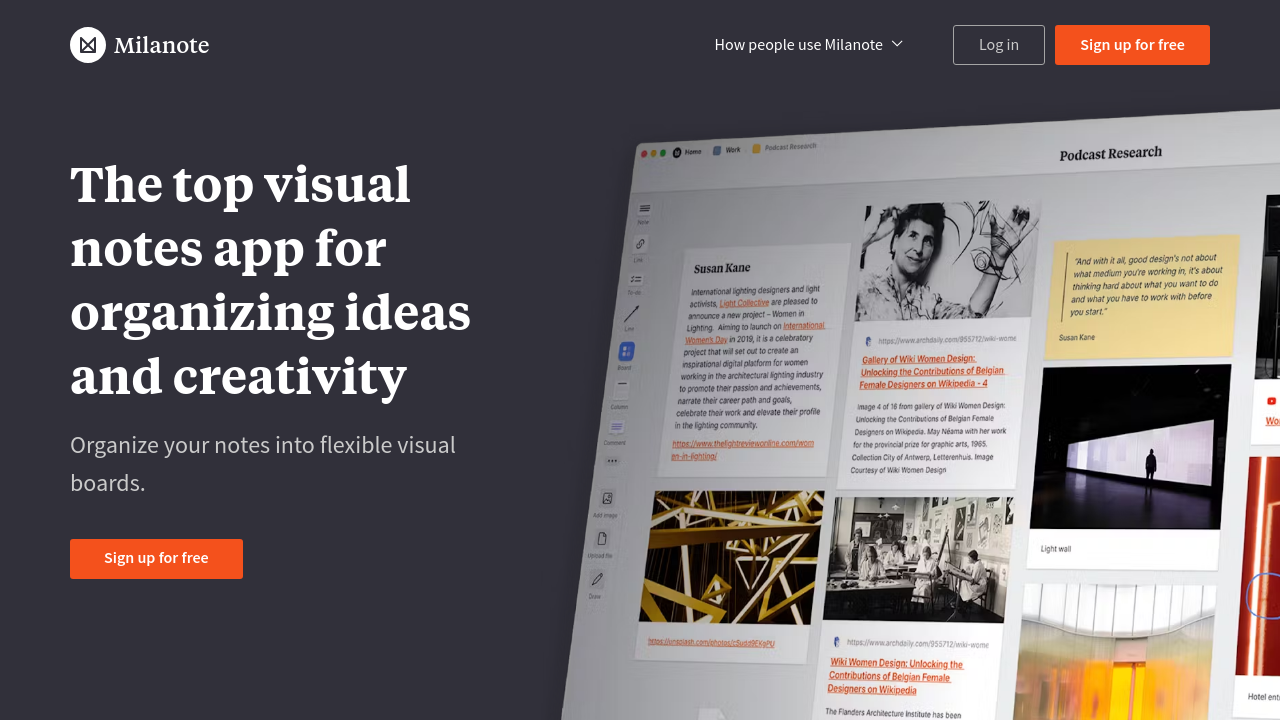This screenshot has width=1280, height=720.
Task: Select the Comment tool icon
Action: pyautogui.click(x=616, y=427)
